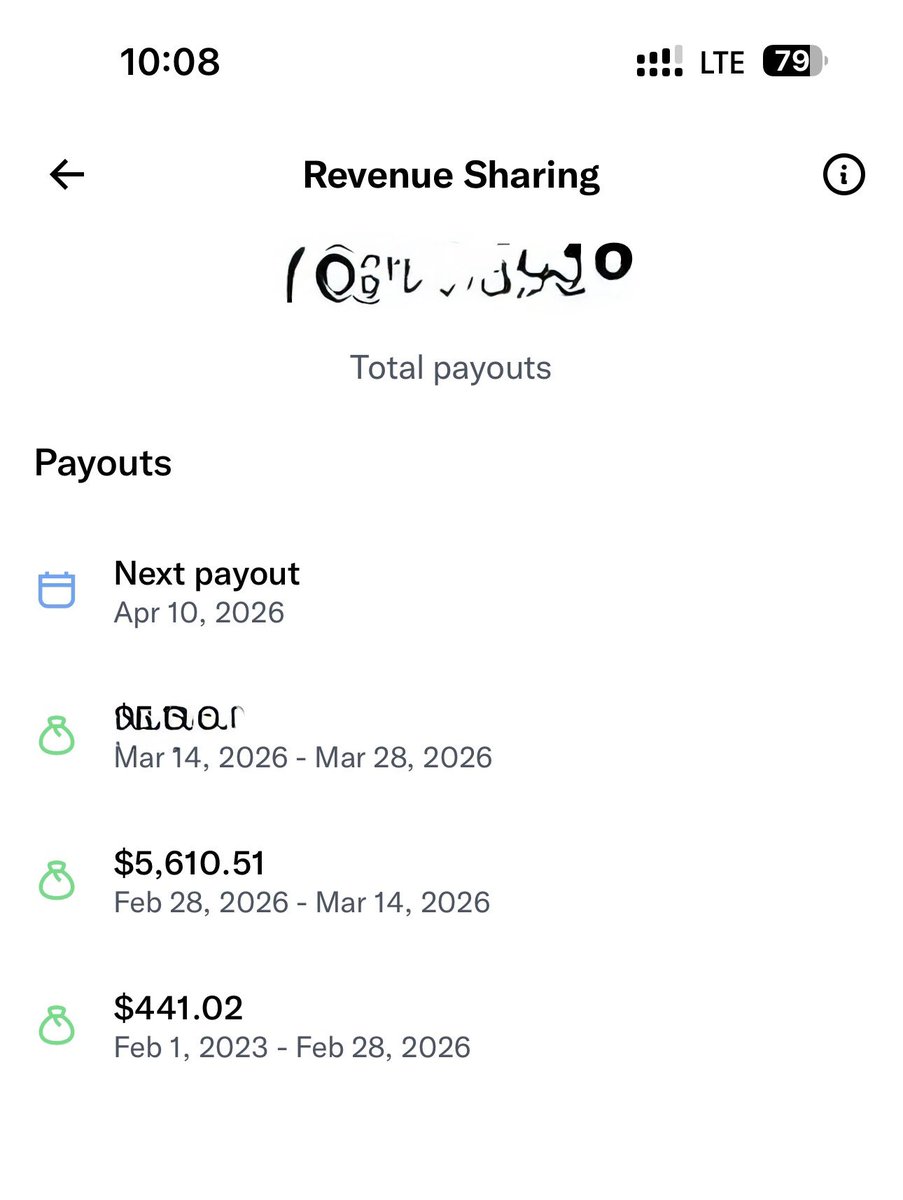Tap the back arrow icon
This screenshot has height=1200, width=903.
pyautogui.click(x=67, y=175)
